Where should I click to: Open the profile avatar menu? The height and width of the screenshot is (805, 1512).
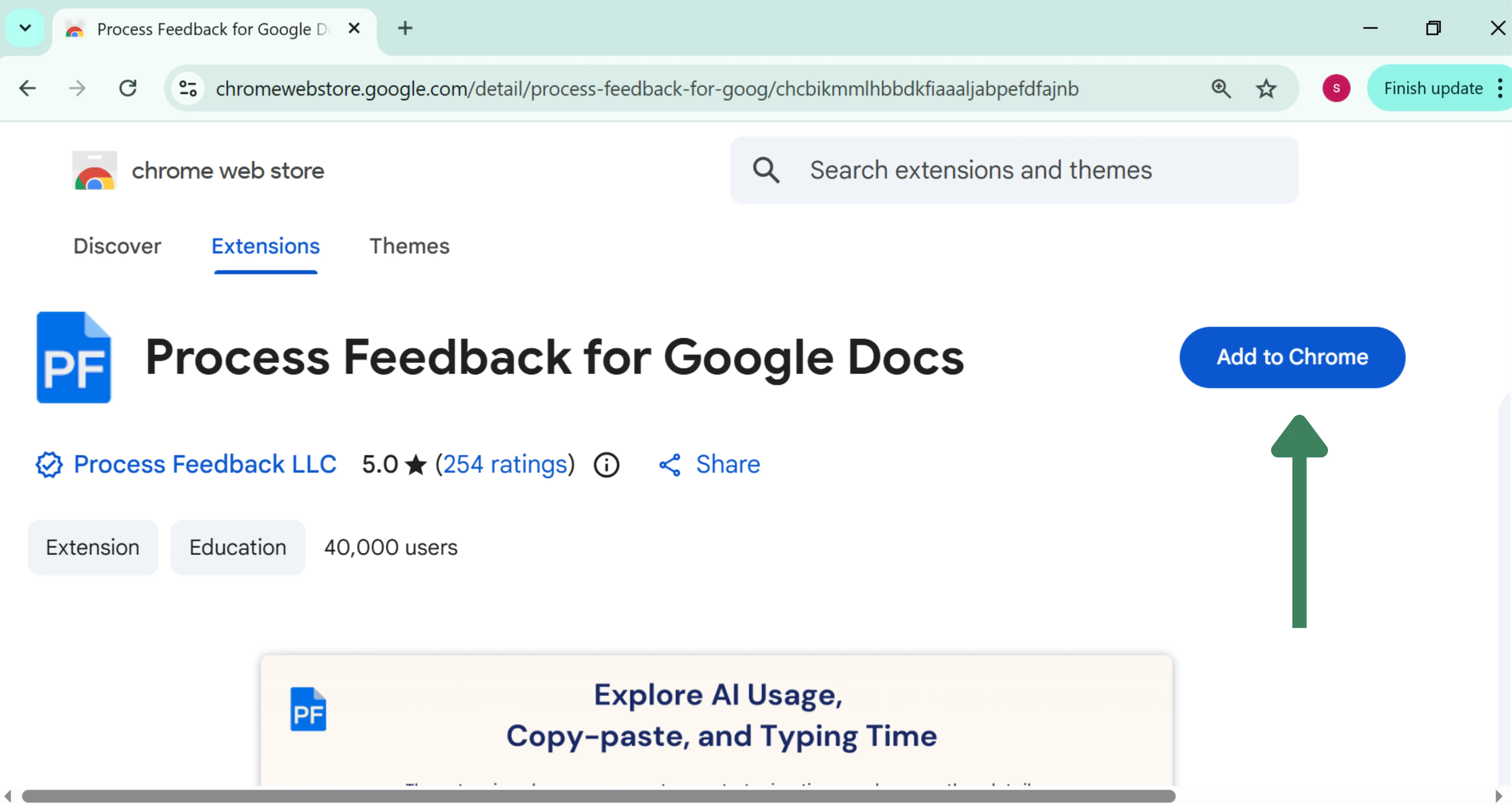1336,89
